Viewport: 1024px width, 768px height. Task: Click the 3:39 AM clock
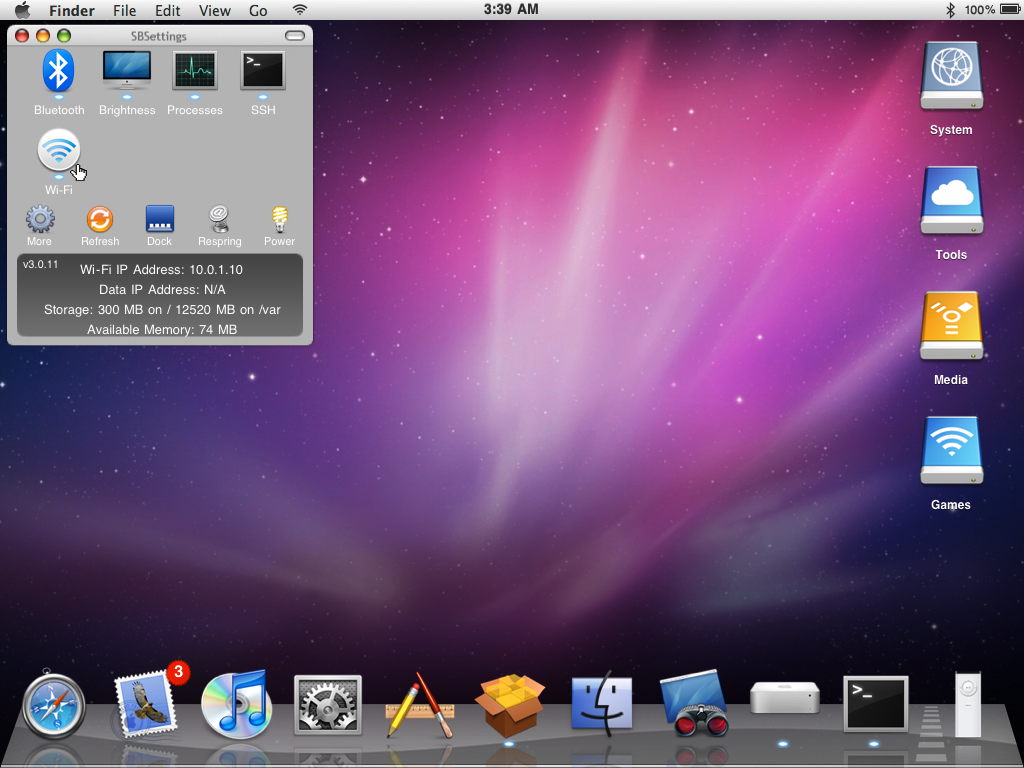coord(511,9)
